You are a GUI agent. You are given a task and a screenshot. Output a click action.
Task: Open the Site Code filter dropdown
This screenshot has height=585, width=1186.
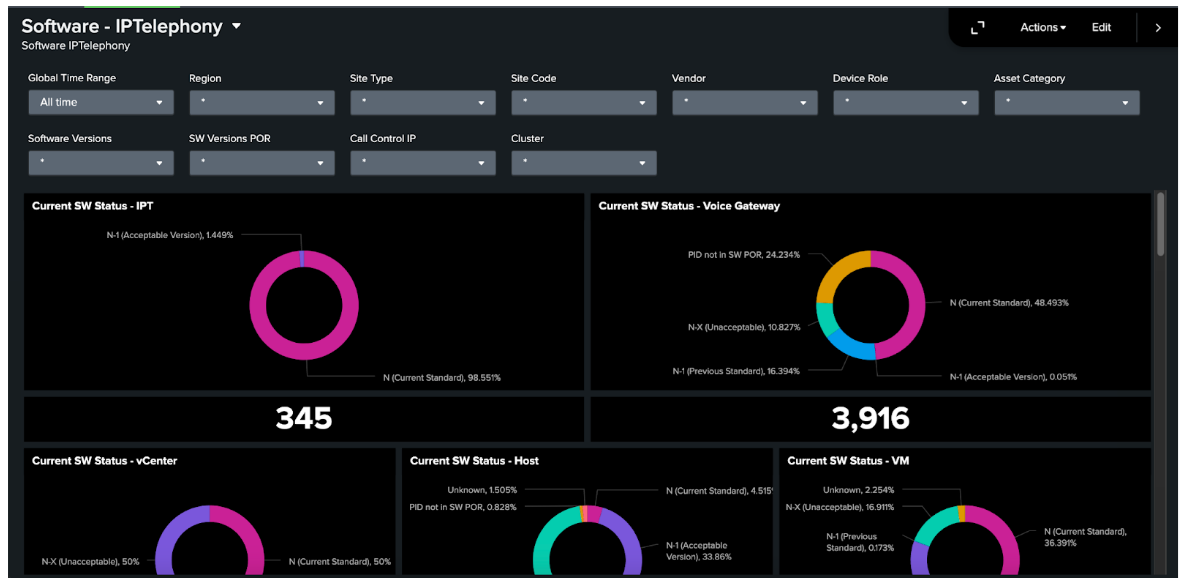pos(583,102)
